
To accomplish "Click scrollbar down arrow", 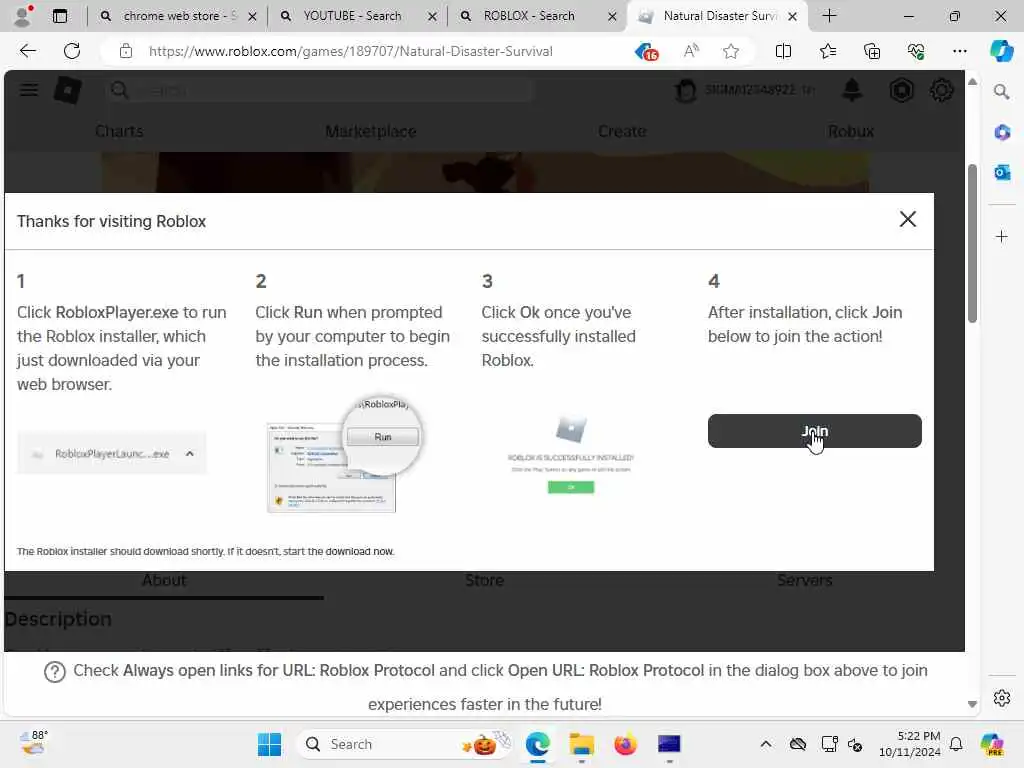I will click(972, 704).
